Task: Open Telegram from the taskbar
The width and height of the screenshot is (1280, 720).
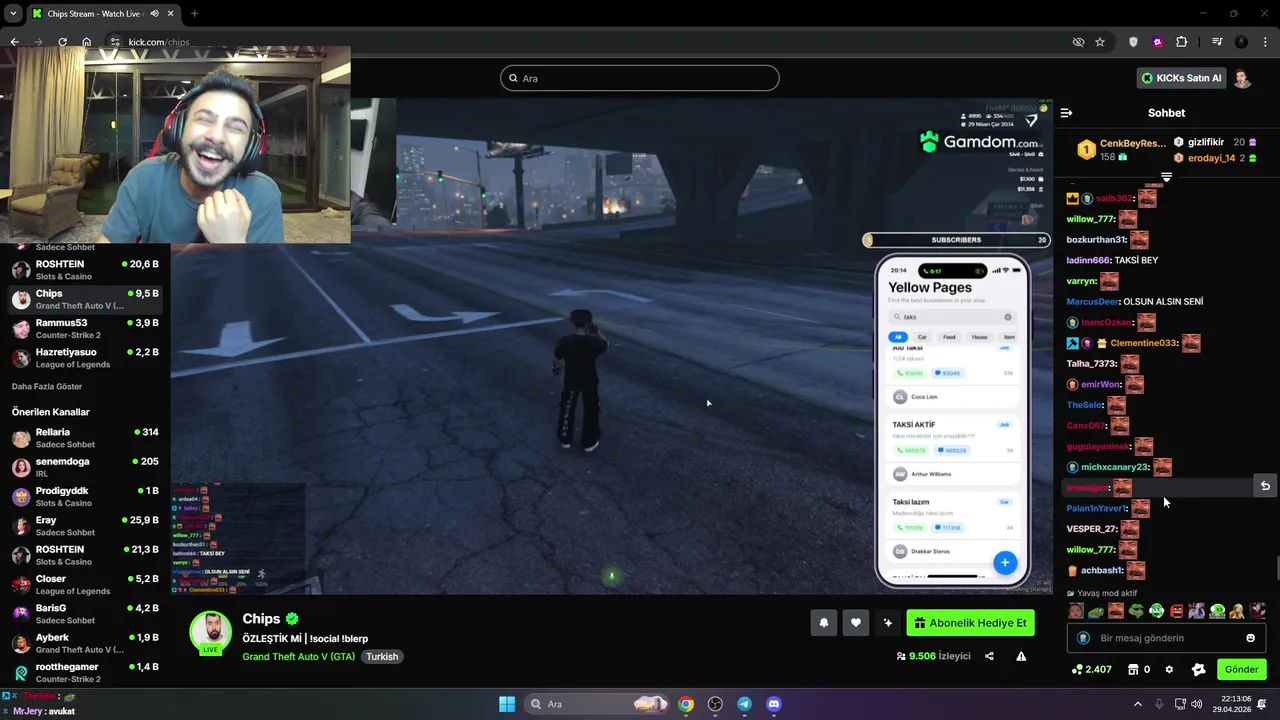Action: point(744,704)
